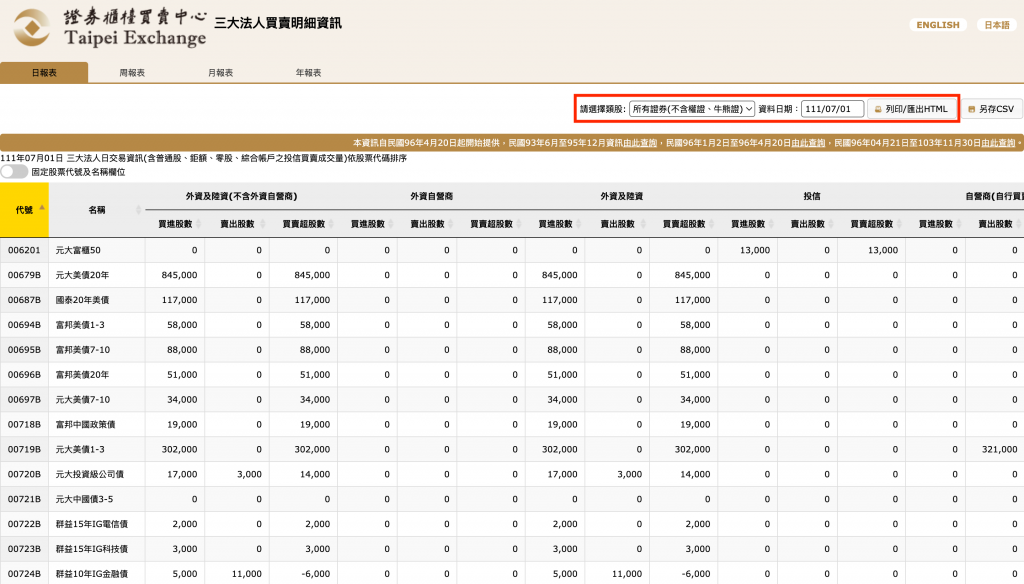Sort 買進股數 under 外資自營商
This screenshot has width=1024, height=584.
[391, 224]
